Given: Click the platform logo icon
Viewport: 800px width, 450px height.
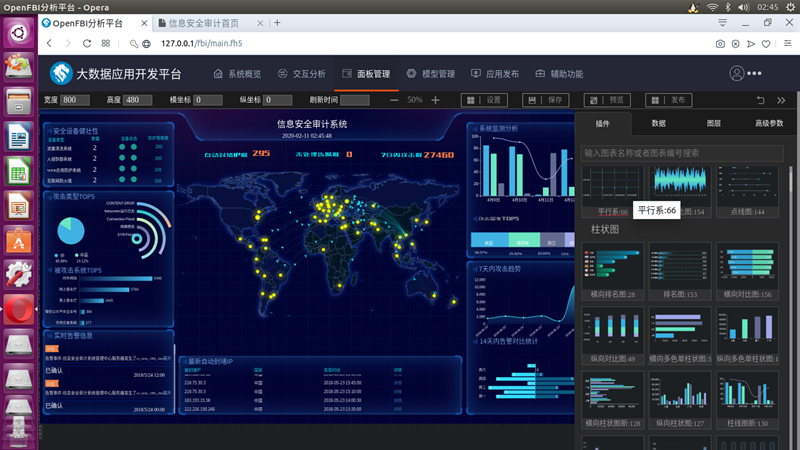Looking at the screenshot, I should click(x=61, y=73).
